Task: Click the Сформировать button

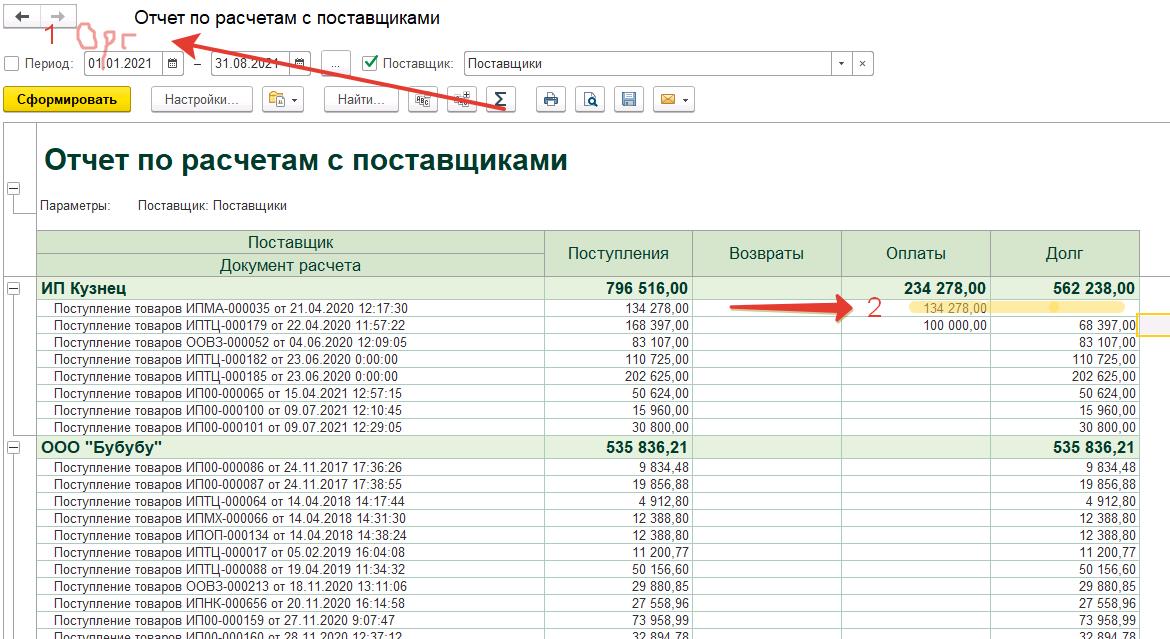Action: (67, 99)
